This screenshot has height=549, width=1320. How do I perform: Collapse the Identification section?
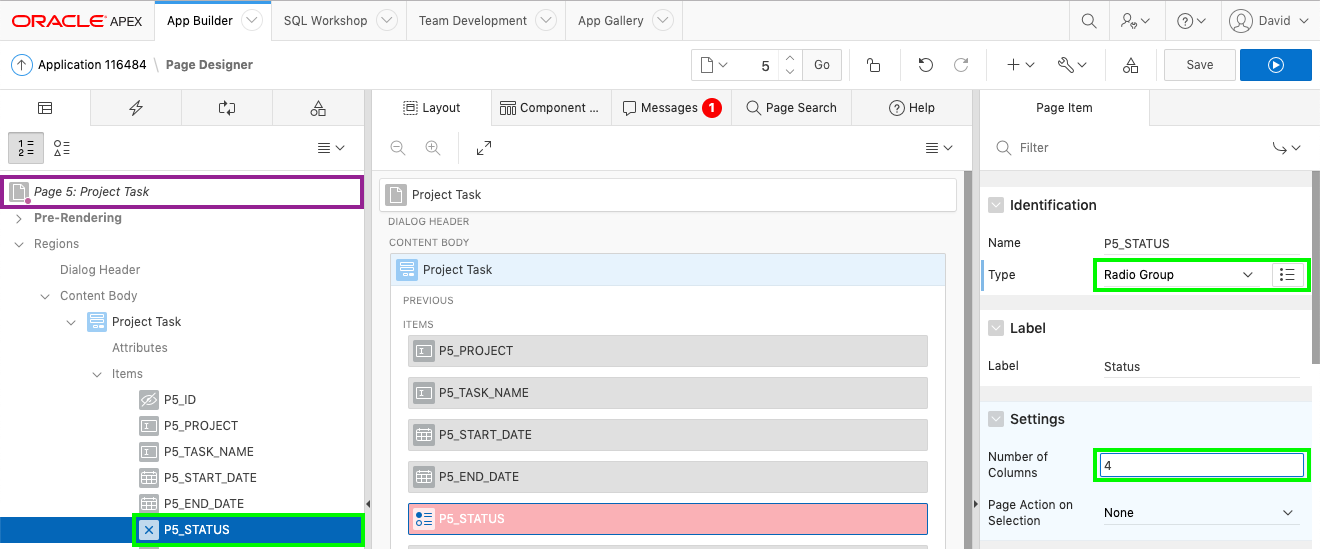click(x=996, y=205)
